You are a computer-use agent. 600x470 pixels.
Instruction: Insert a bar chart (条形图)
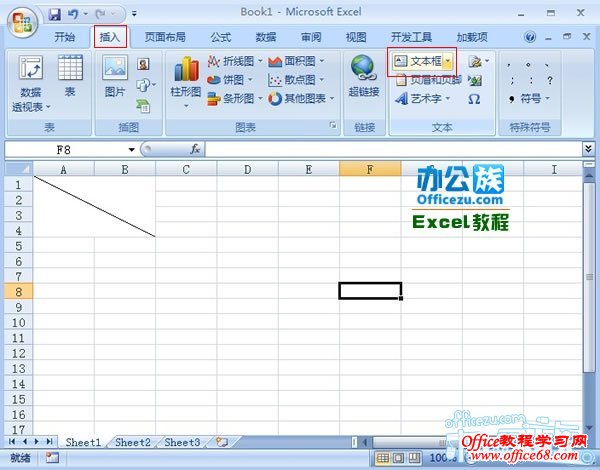coord(235,98)
